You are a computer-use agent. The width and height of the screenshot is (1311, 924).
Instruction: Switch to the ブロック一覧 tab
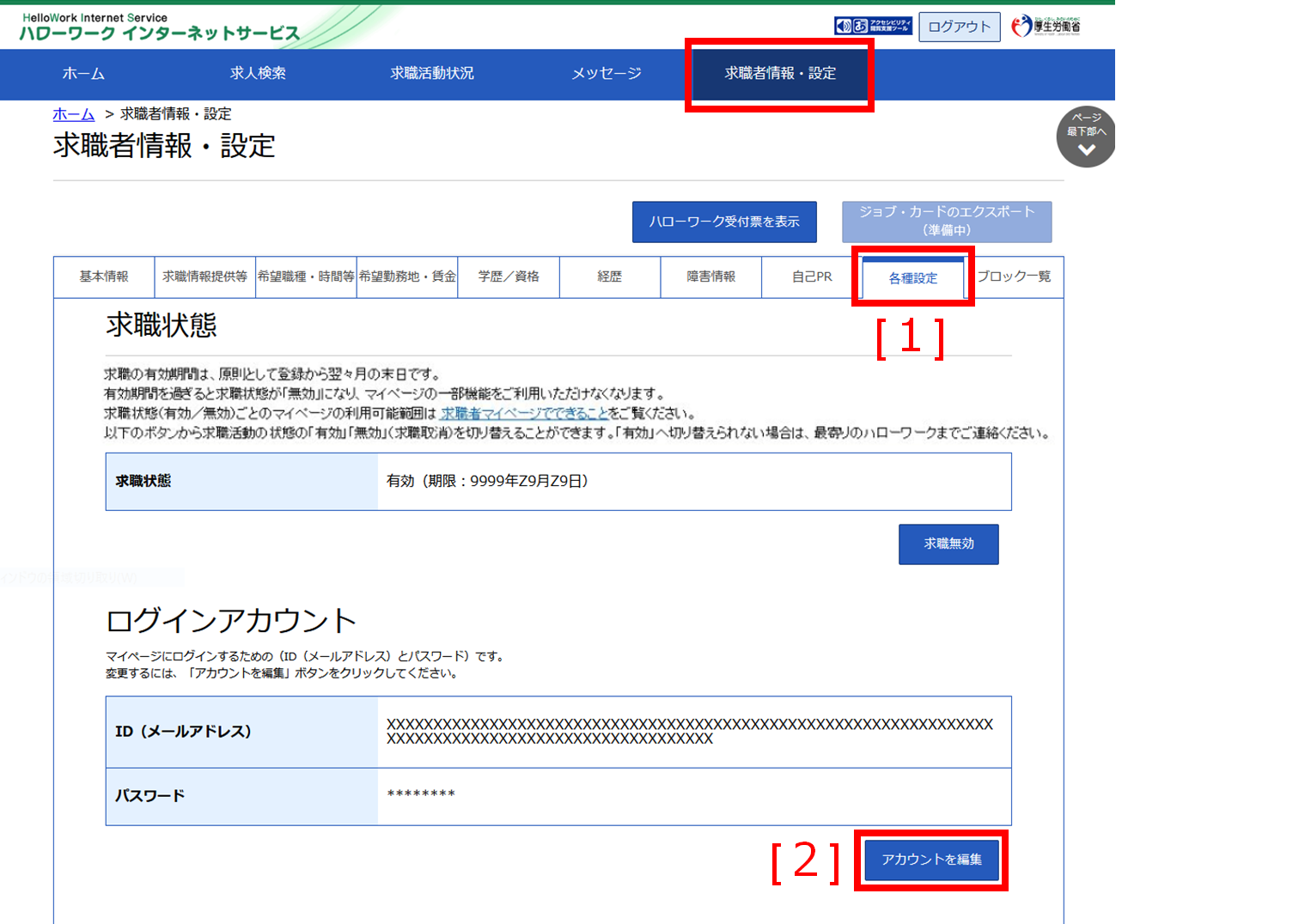tap(1014, 277)
